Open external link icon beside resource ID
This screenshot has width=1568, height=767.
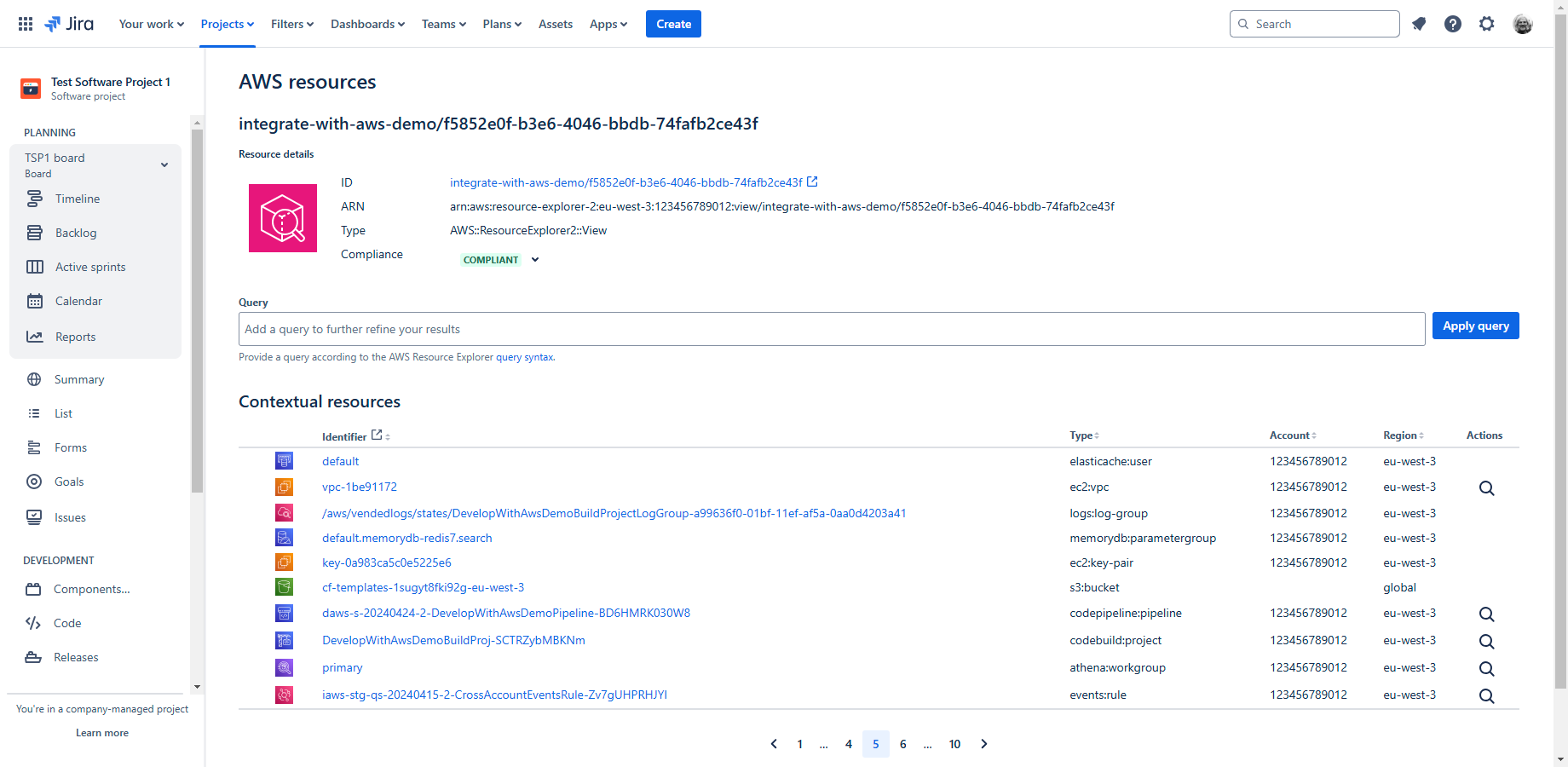(x=813, y=182)
